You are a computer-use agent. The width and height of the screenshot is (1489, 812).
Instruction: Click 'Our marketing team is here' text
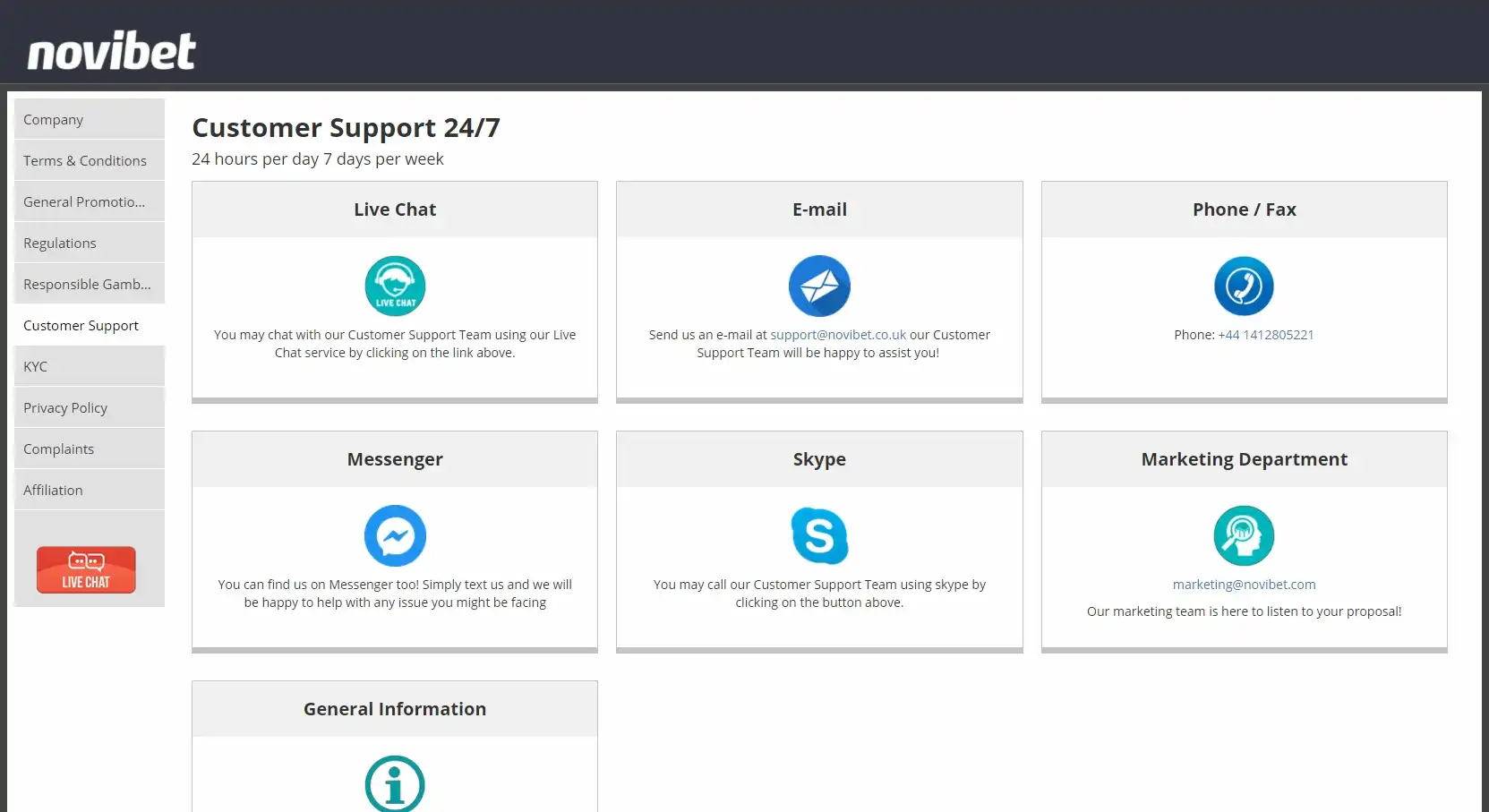1244,611
